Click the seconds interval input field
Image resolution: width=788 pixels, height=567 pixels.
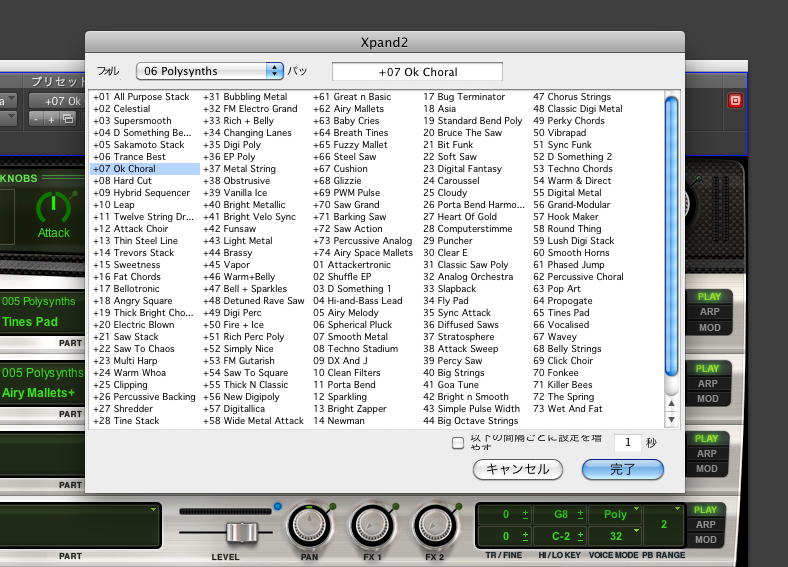[628, 442]
